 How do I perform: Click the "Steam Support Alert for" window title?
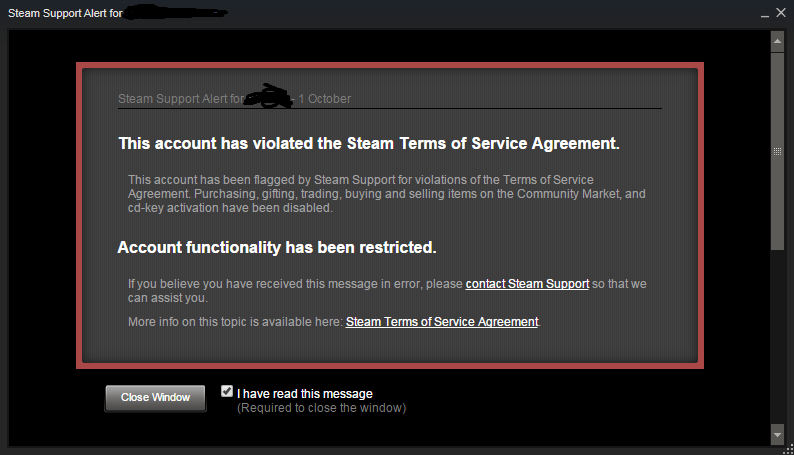[x=65, y=13]
